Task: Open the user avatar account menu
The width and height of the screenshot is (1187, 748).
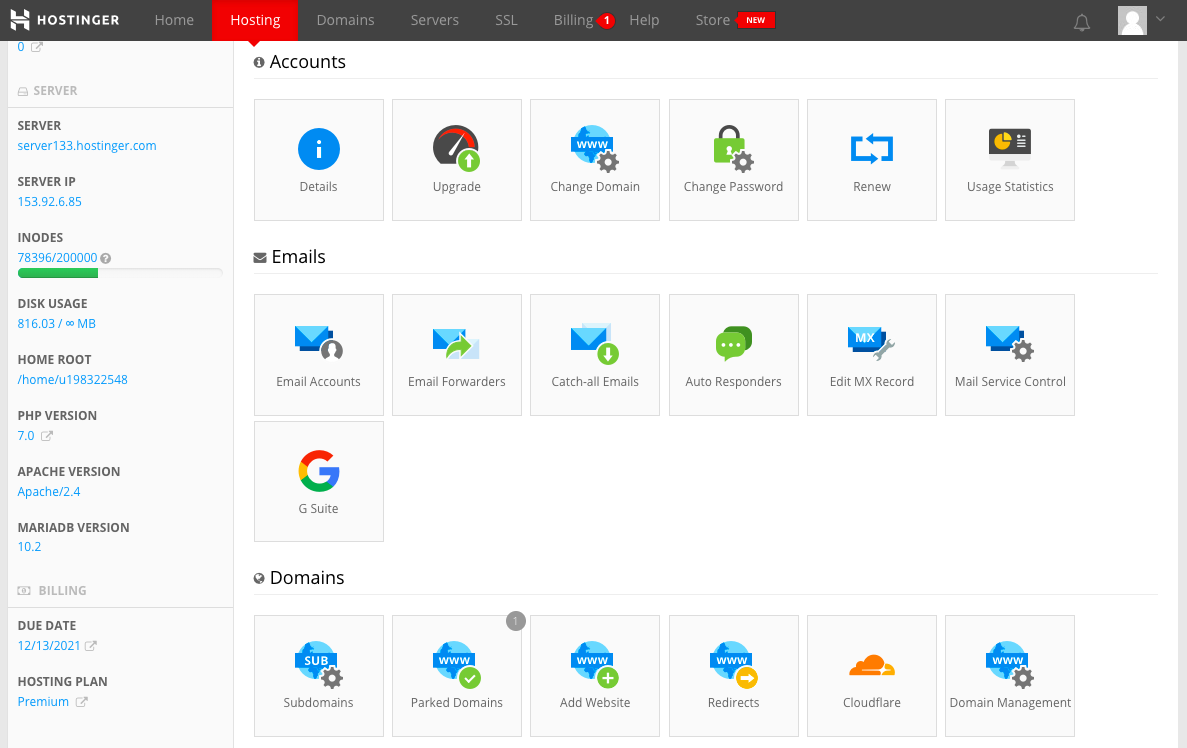Action: click(1132, 20)
